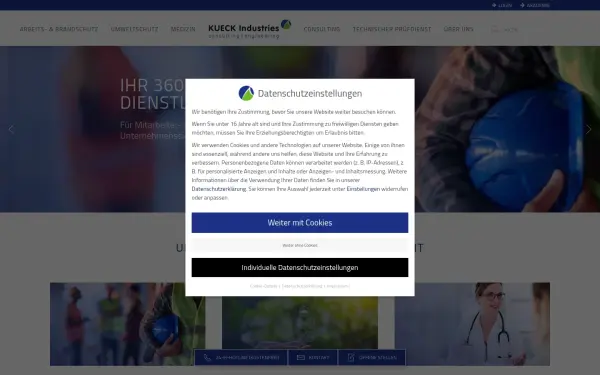600x375 pixels.
Task: Click the Login arrow icon in top bar
Action: point(494,5)
